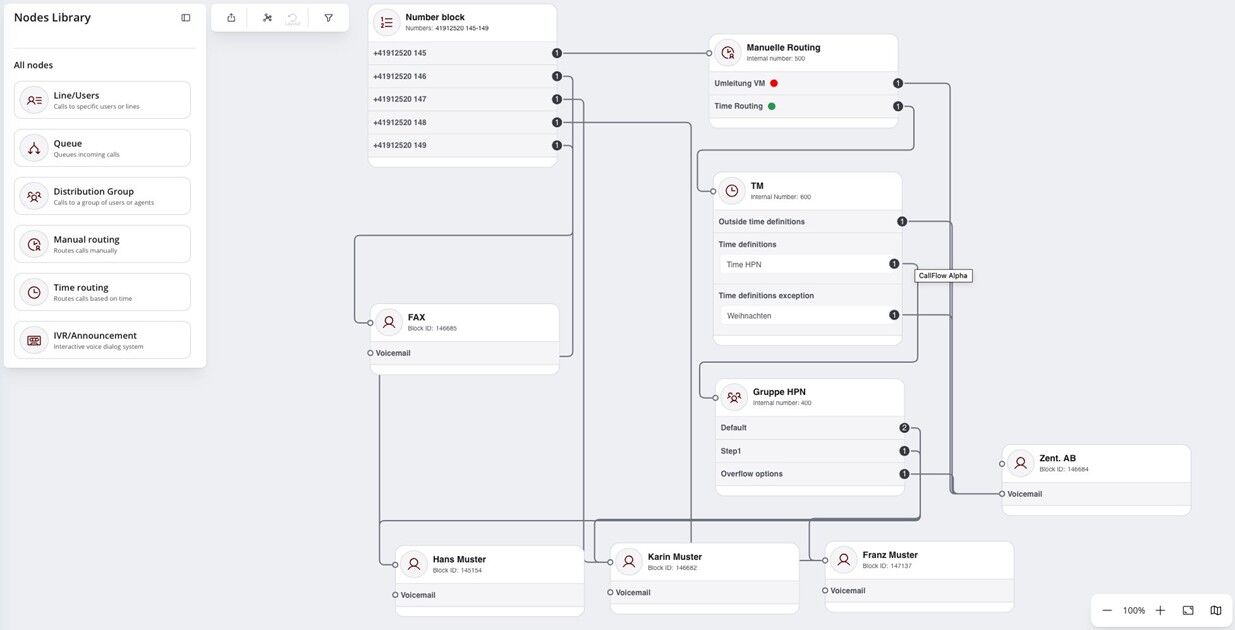Open the filter tool in the toolbar
Screen dimensions: 1235x630
[x=327, y=17]
